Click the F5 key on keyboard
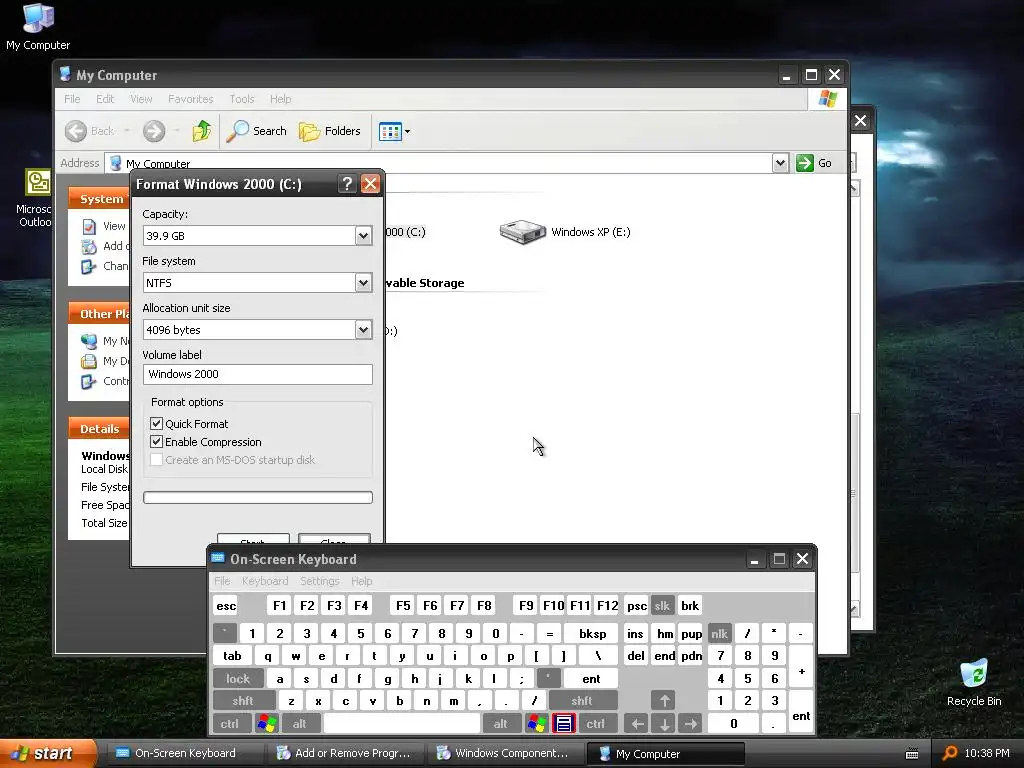The width and height of the screenshot is (1024, 768). (403, 606)
